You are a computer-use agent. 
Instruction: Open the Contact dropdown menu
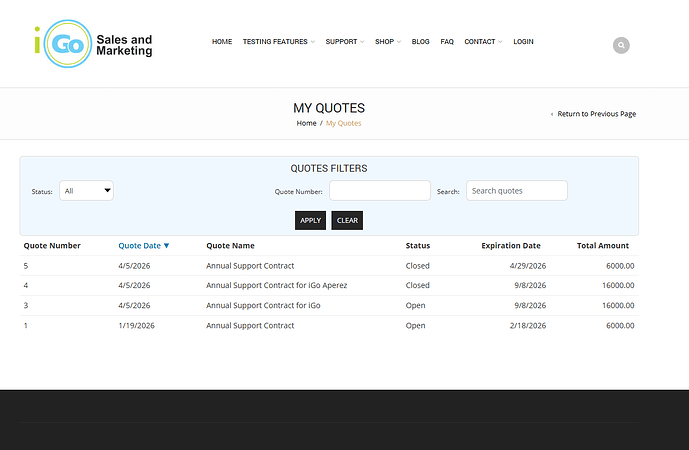point(483,42)
